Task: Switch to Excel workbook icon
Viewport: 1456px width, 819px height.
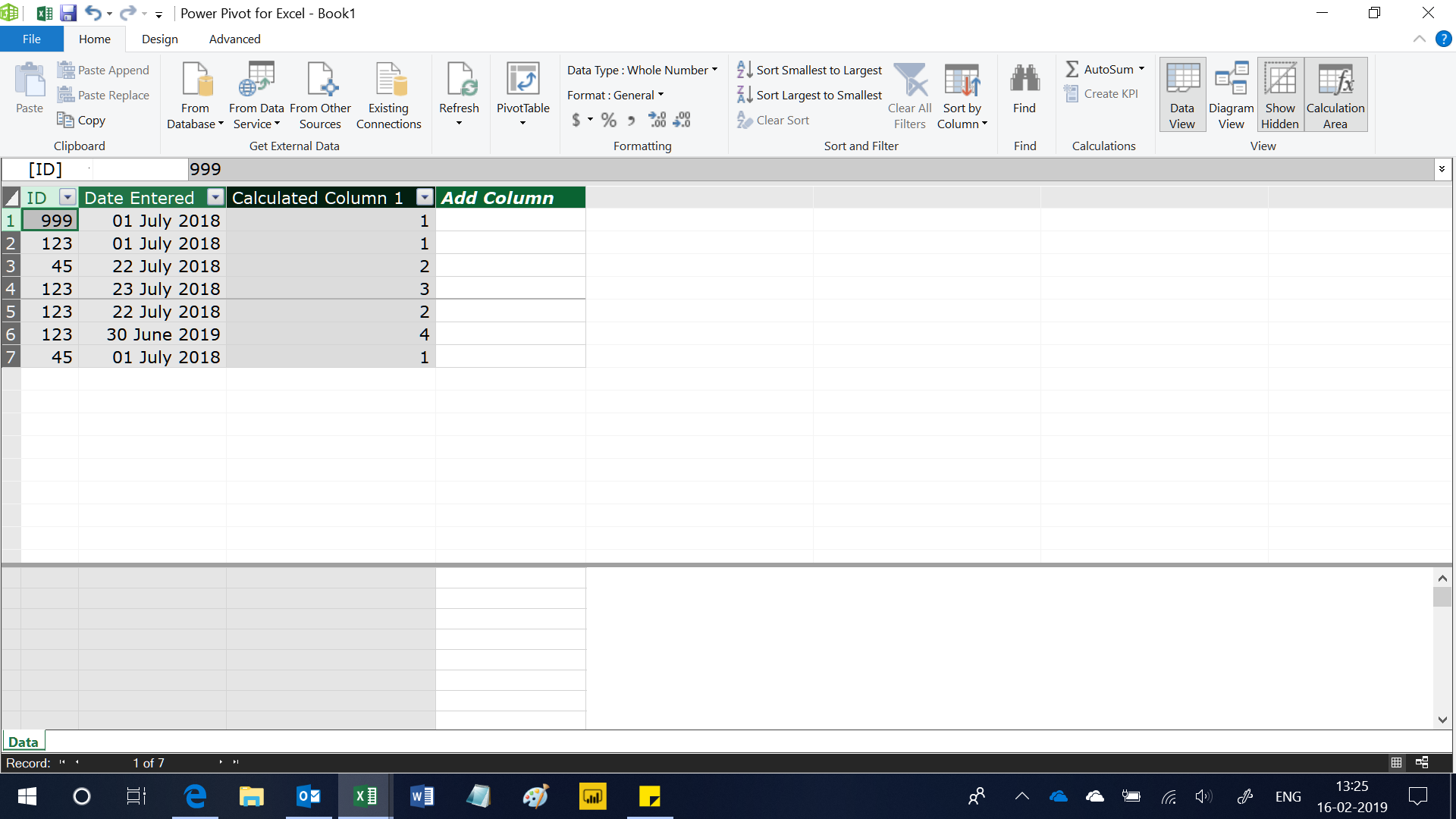Action: (44, 13)
